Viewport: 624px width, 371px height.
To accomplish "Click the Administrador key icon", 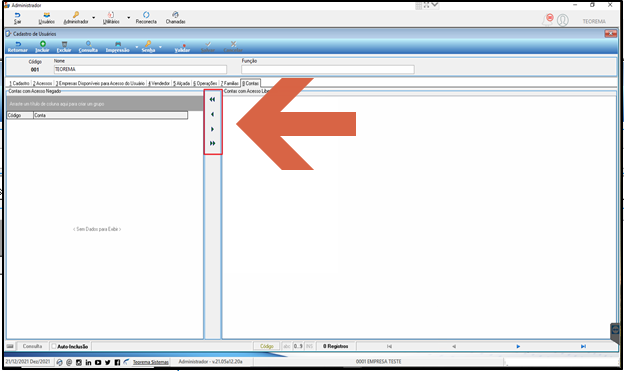I will pyautogui.click(x=76, y=15).
